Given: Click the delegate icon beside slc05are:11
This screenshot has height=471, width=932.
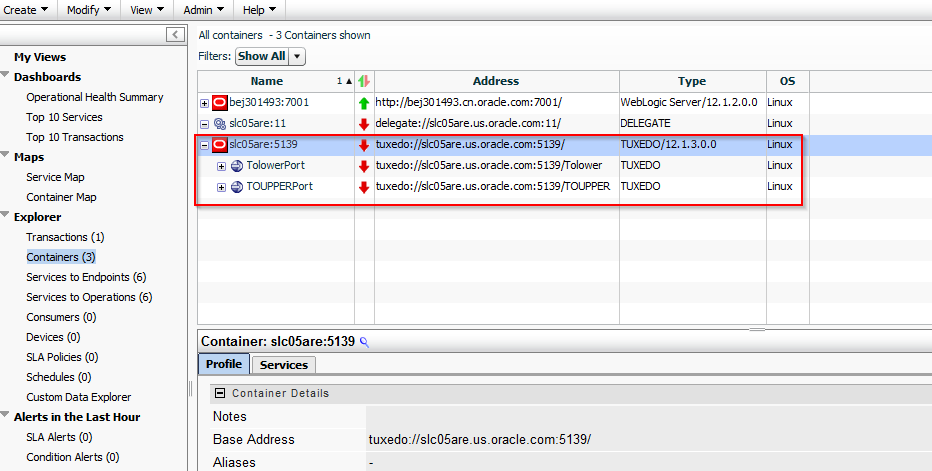Looking at the screenshot, I should [219, 124].
